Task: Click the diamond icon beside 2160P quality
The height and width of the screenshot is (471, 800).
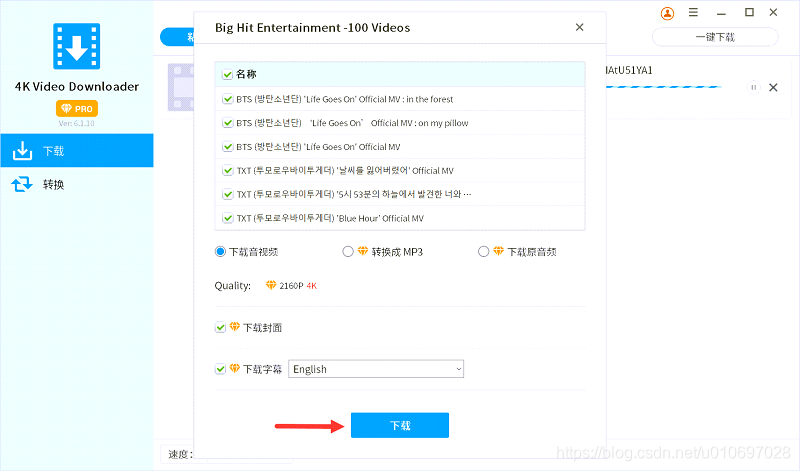Action: point(271,285)
